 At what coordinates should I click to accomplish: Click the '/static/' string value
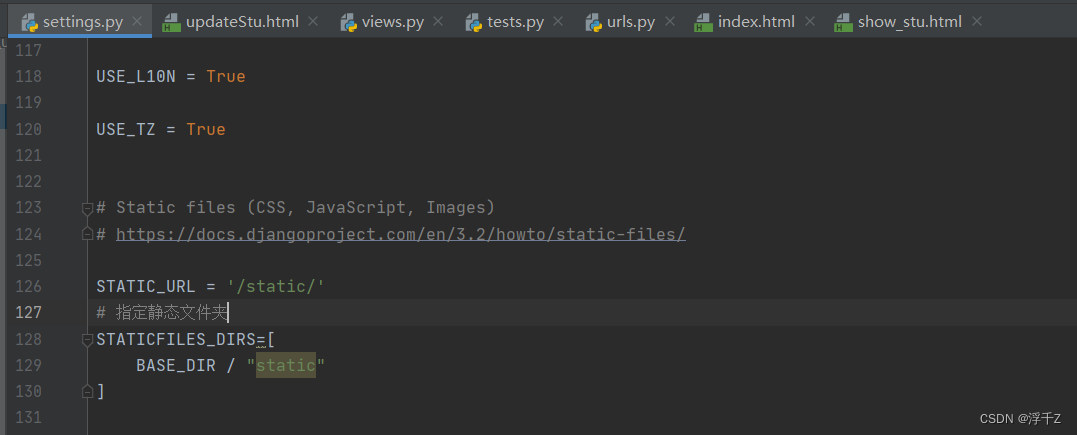pos(275,286)
